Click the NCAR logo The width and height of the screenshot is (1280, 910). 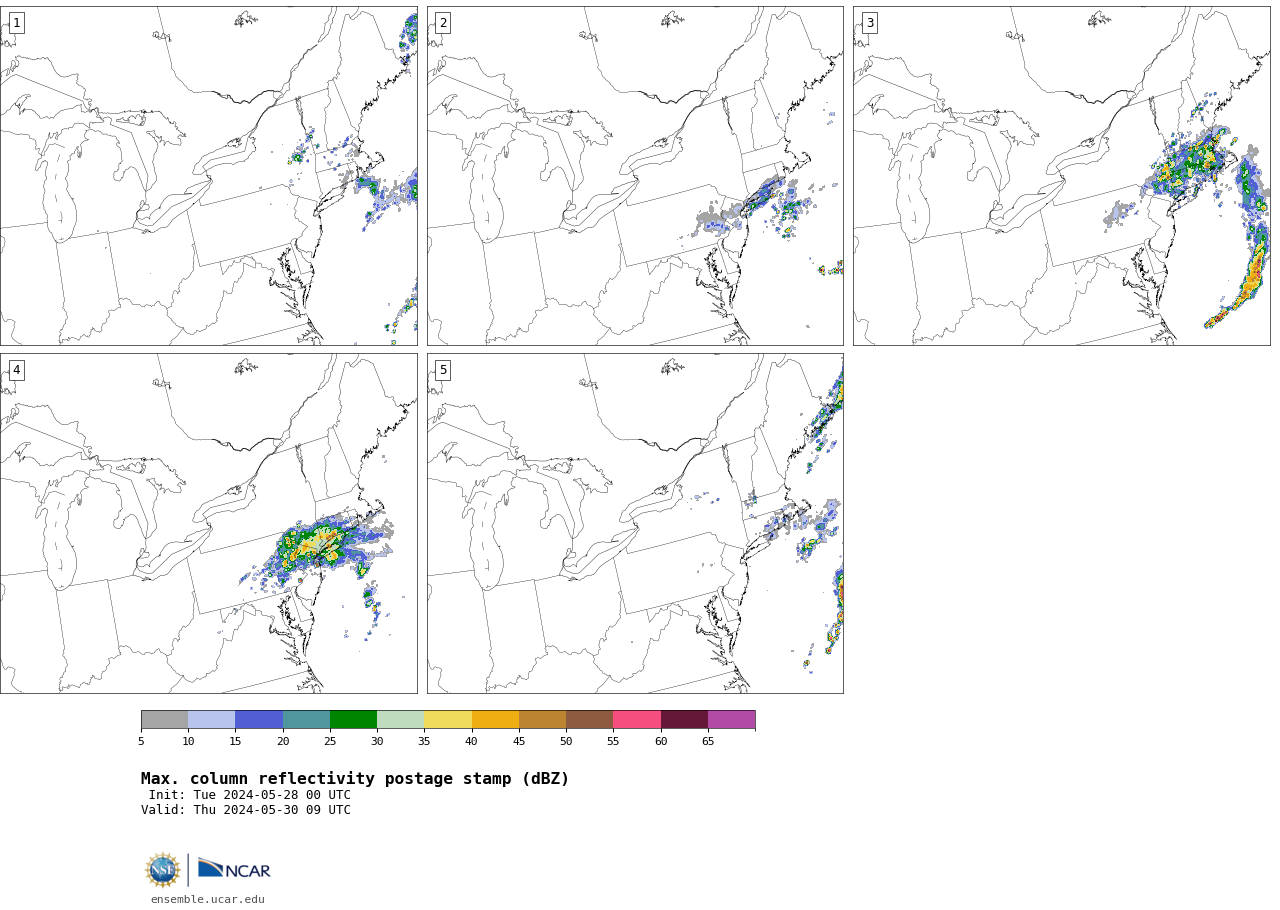tap(234, 869)
